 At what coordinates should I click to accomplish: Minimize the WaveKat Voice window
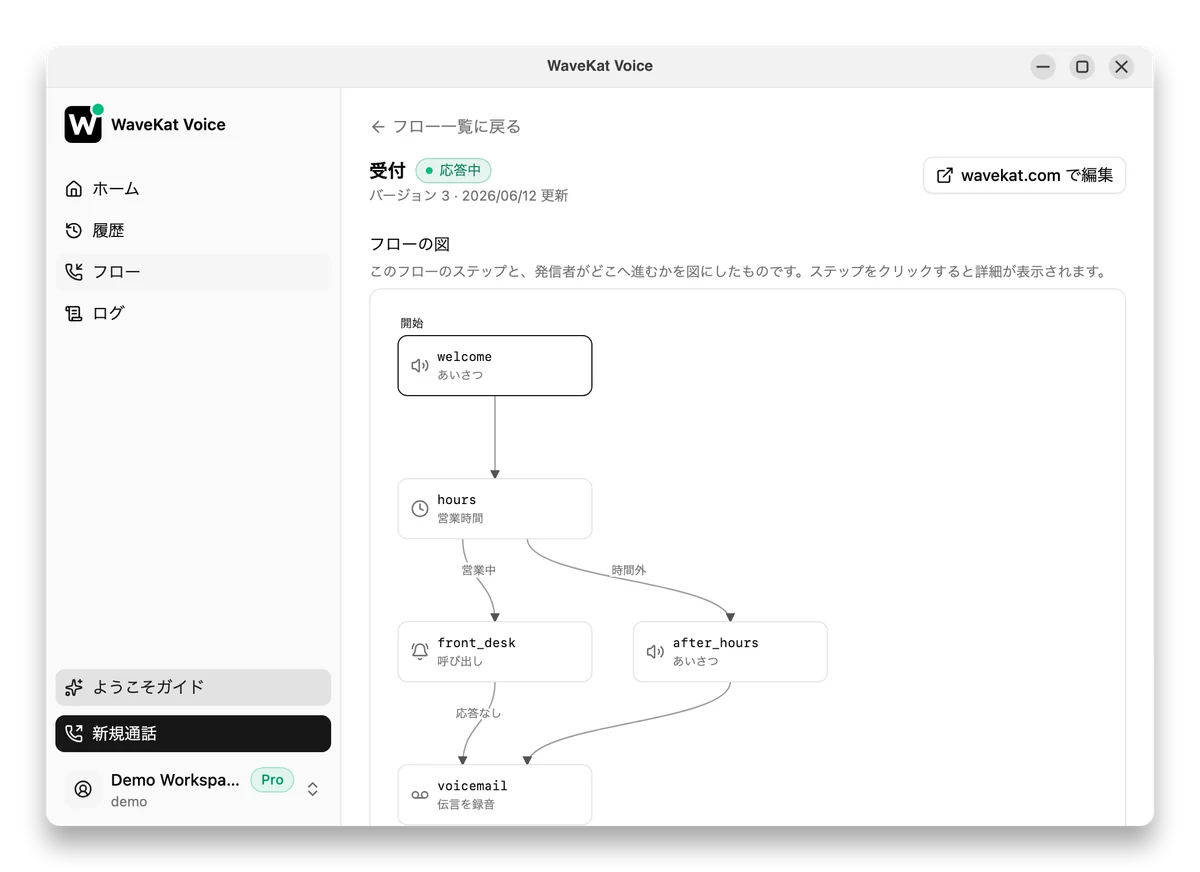(x=1043, y=67)
